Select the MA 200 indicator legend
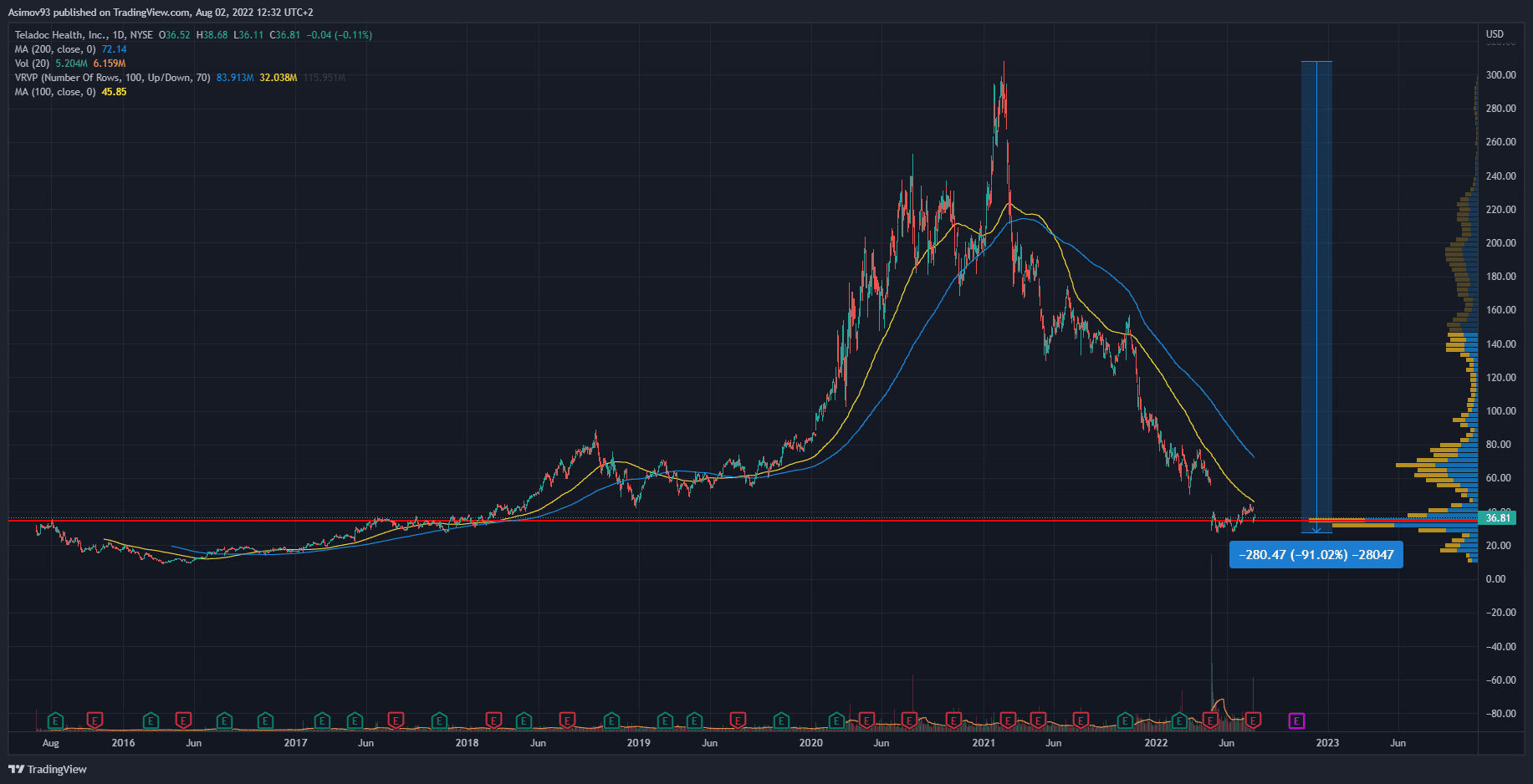Image resolution: width=1533 pixels, height=784 pixels. click(x=54, y=49)
